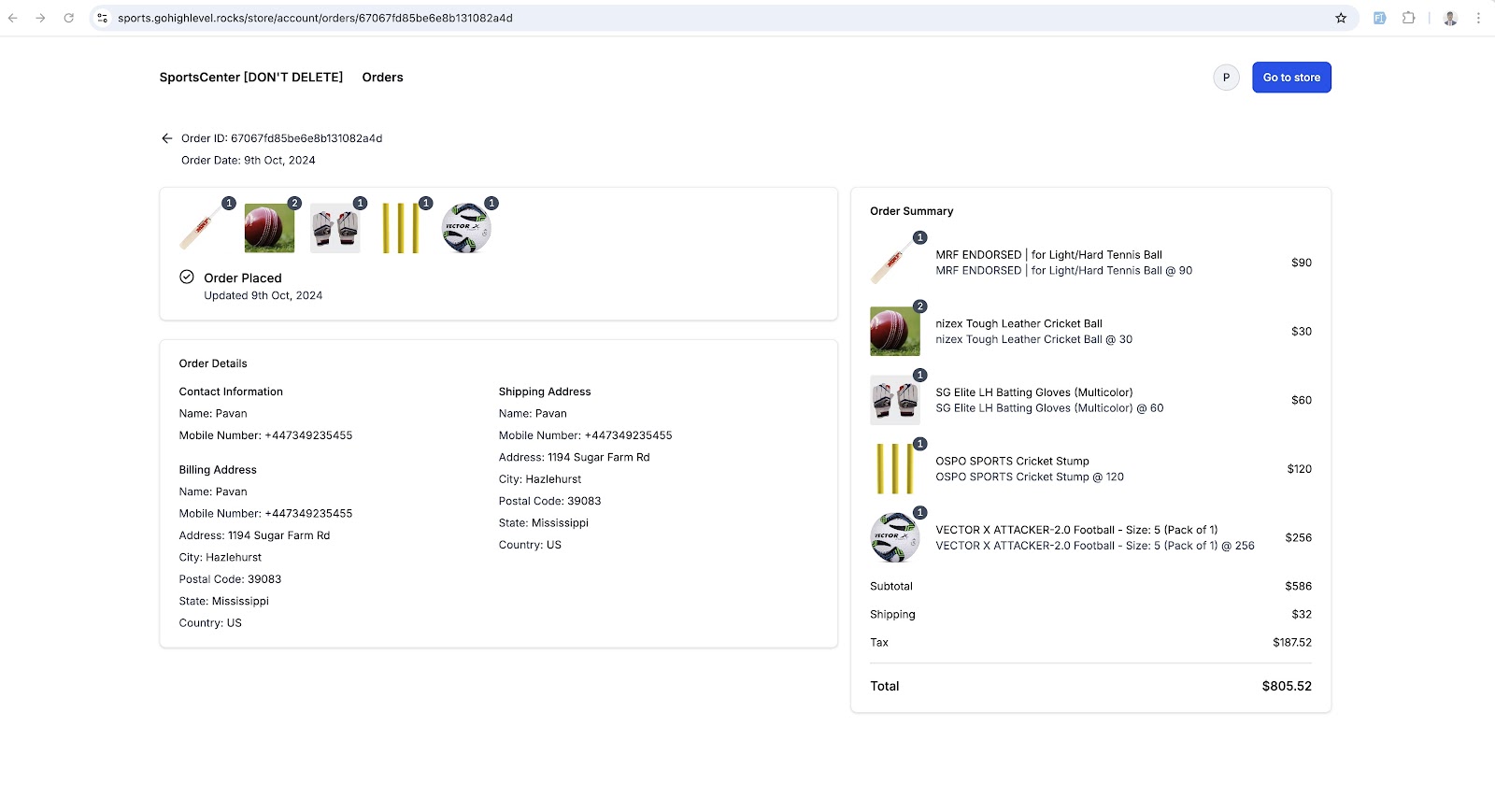Open the extensions puzzle icon
Viewport: 1495px width, 812px height.
(1408, 18)
